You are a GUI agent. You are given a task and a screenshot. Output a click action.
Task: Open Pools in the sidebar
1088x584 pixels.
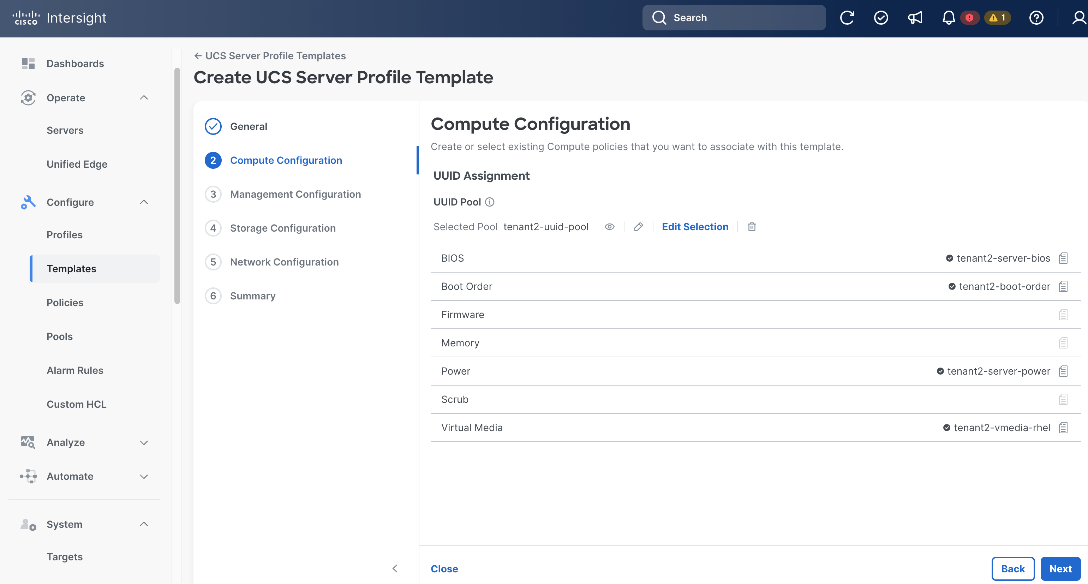tap(60, 336)
